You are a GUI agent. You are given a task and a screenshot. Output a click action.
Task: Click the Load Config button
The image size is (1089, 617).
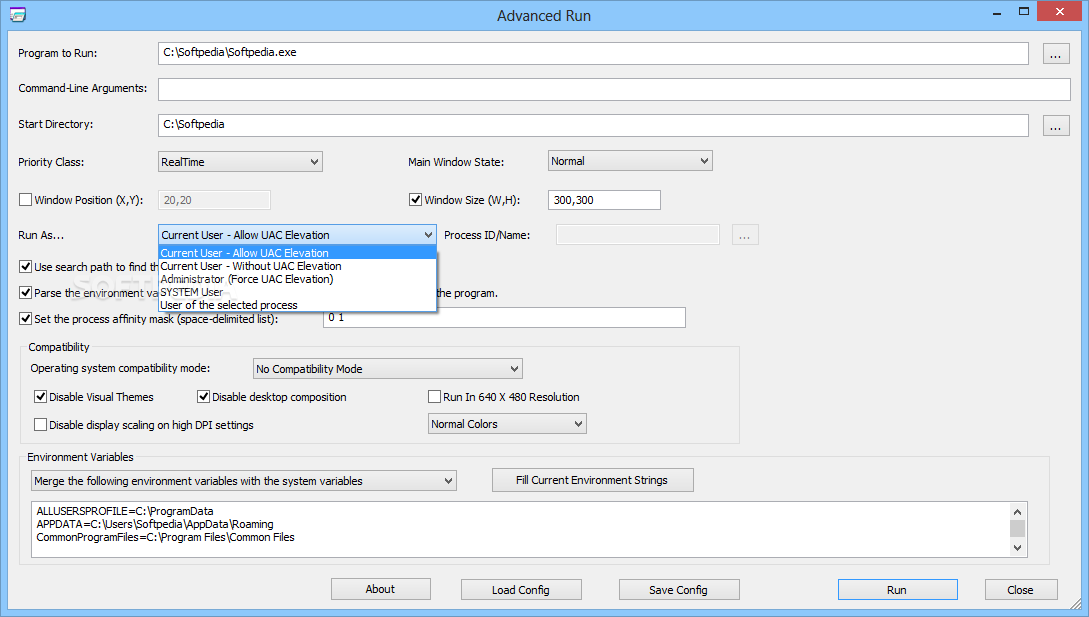521,590
